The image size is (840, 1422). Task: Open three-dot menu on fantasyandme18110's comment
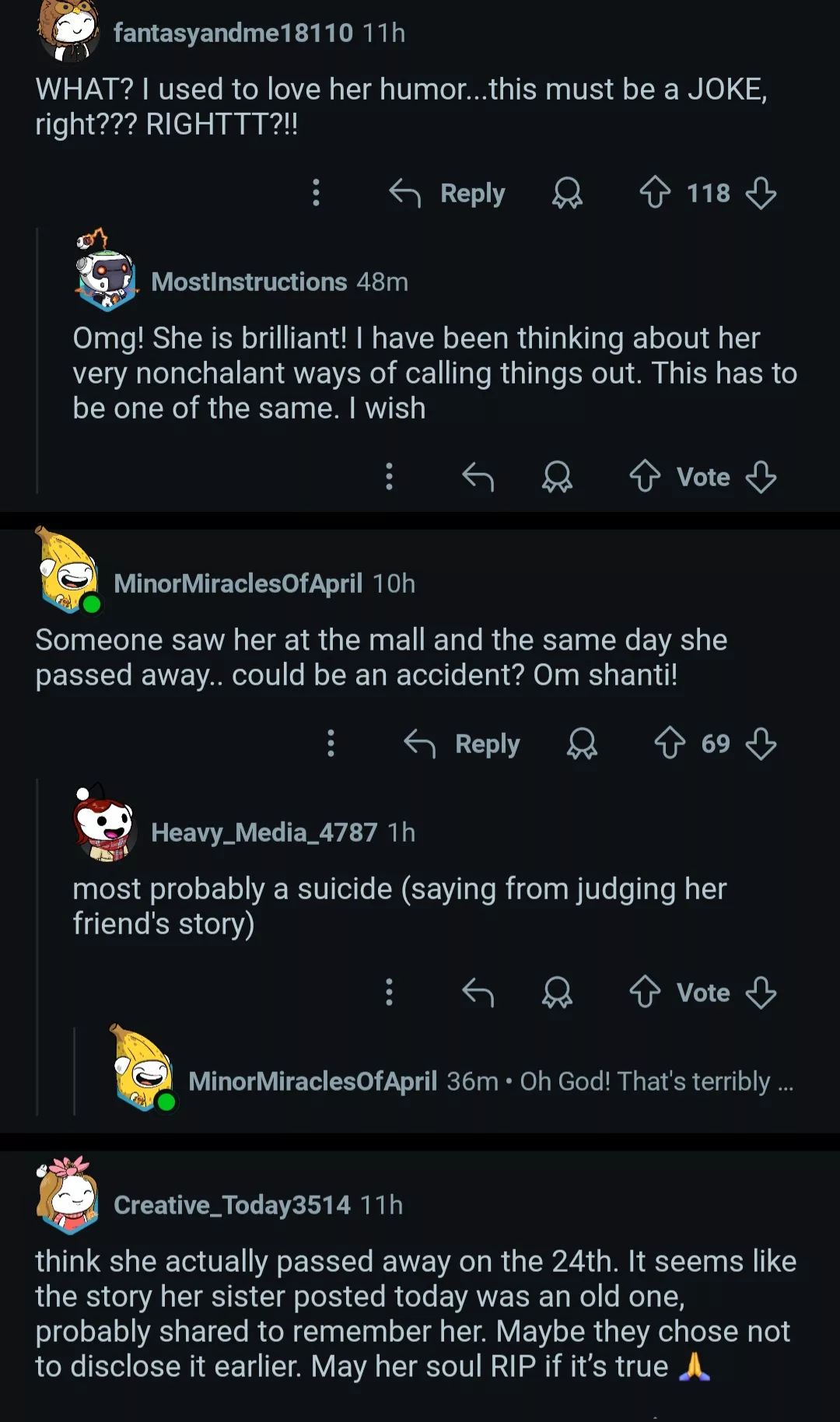[x=316, y=193]
